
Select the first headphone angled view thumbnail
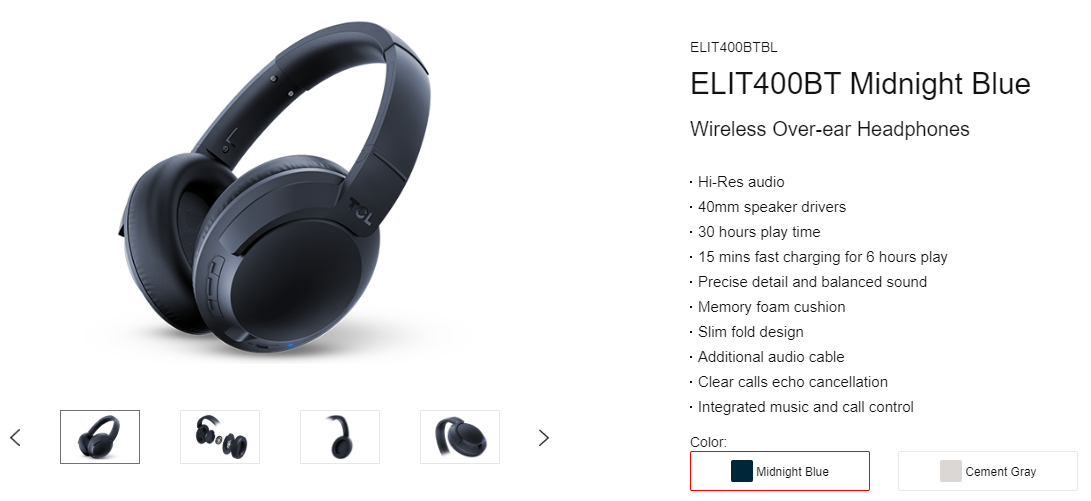99,437
